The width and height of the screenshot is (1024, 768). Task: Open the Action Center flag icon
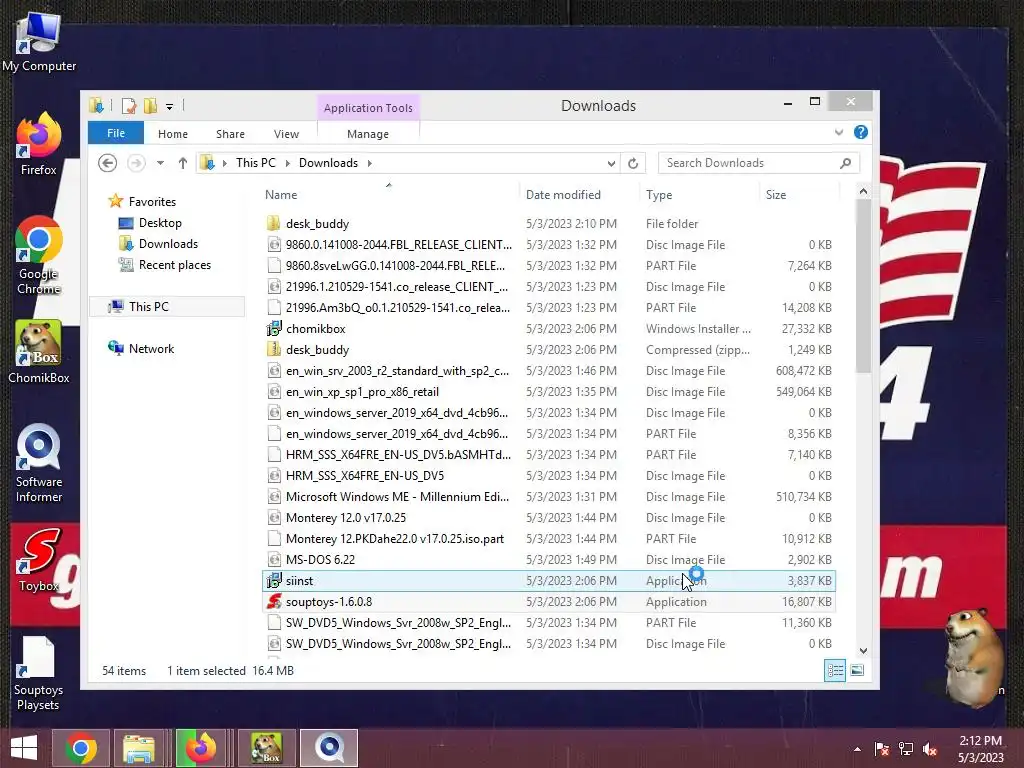[882, 749]
